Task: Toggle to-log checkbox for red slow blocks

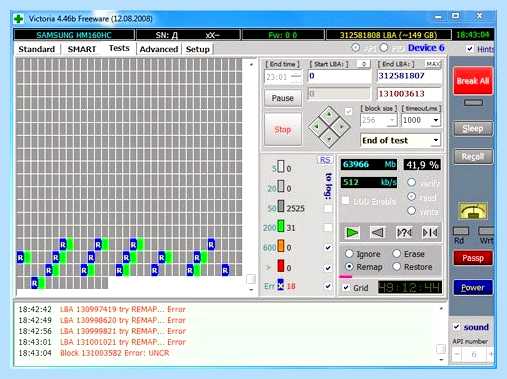Action: click(328, 268)
